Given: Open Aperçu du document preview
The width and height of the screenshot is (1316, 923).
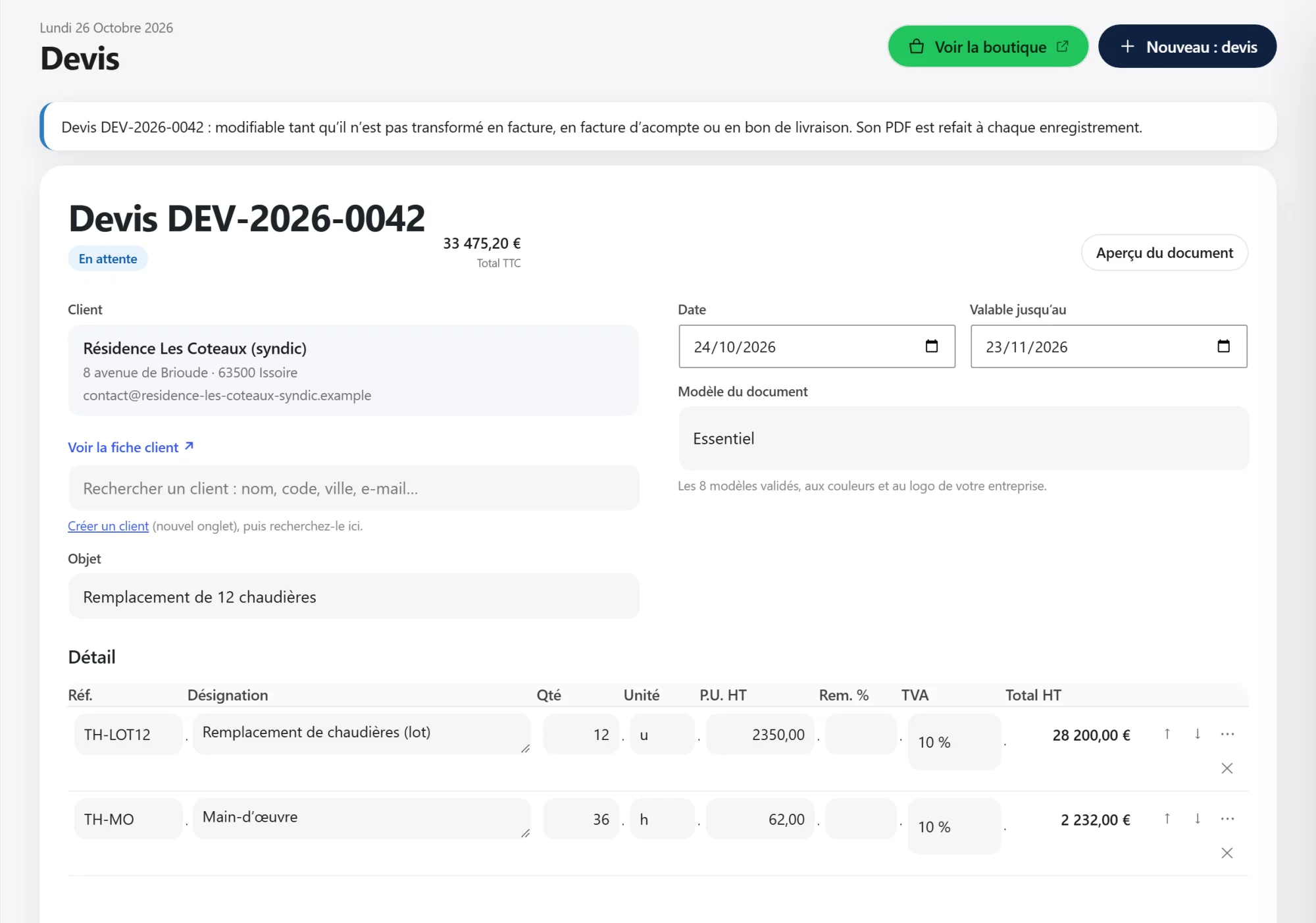Looking at the screenshot, I should tap(1165, 253).
